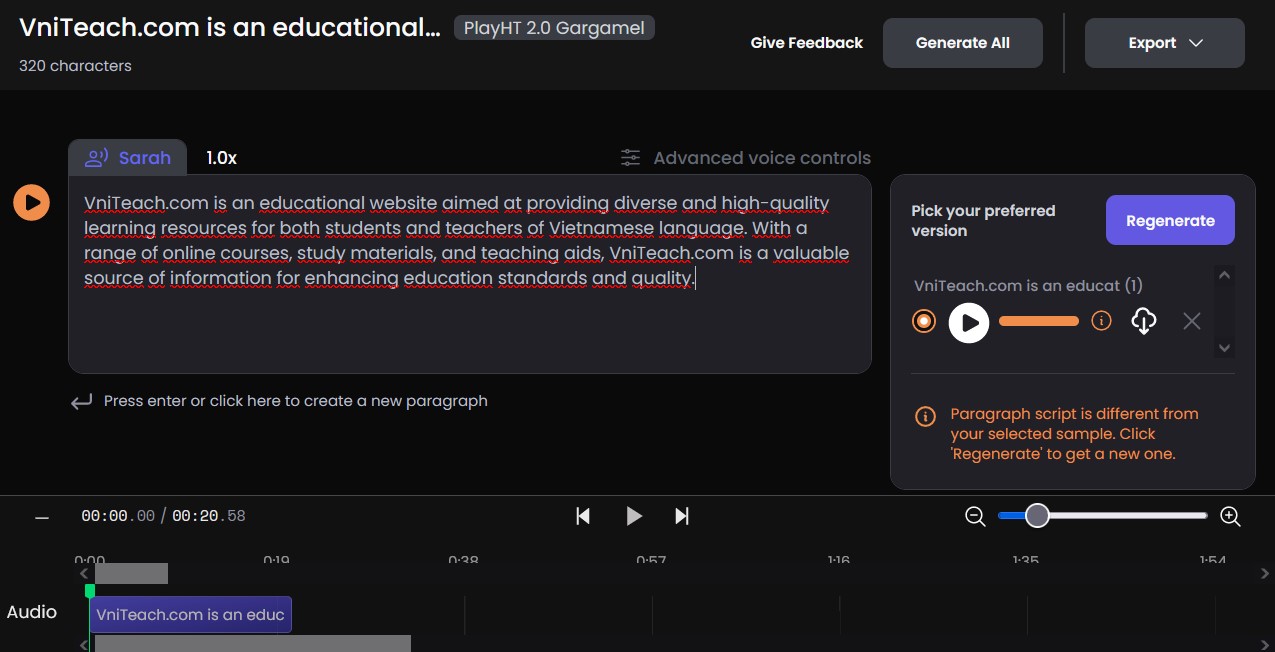Adjust the timeline zoom slider handle
The height and width of the screenshot is (652, 1275).
point(1037,516)
